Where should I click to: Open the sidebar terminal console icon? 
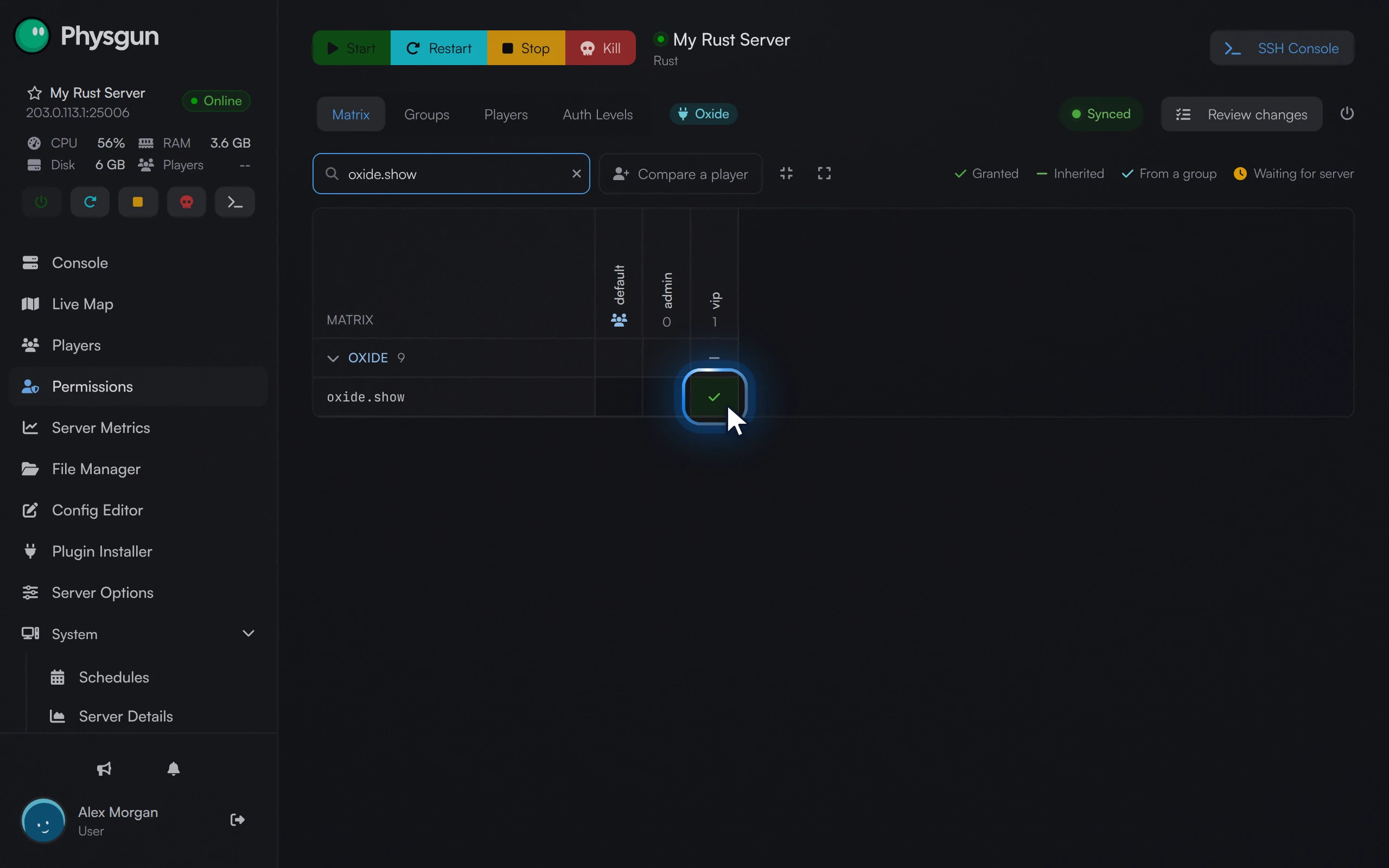tap(235, 202)
